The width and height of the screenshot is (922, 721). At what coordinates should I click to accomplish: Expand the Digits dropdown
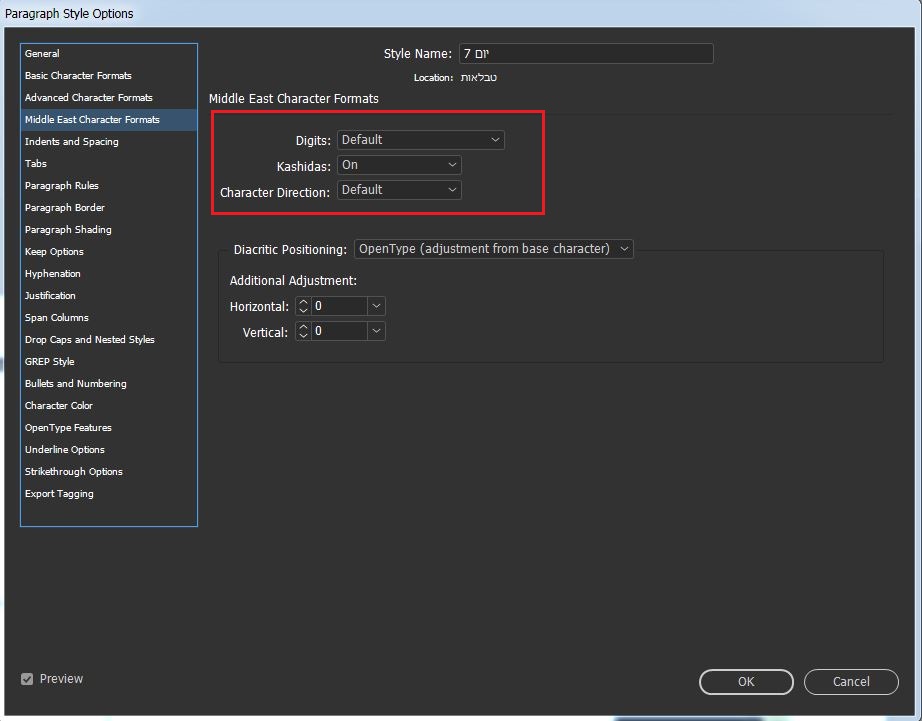coord(420,140)
